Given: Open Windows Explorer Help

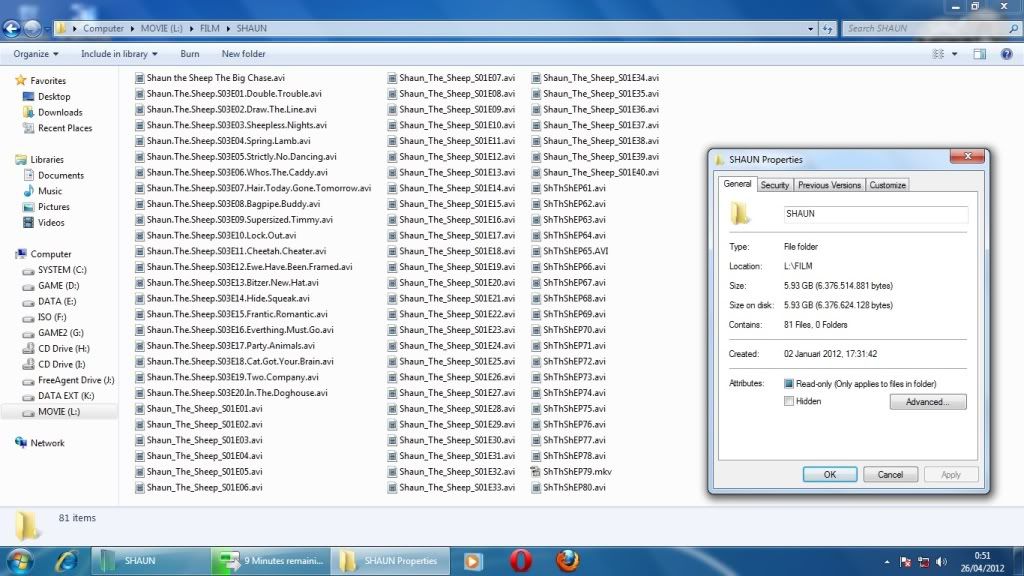Looking at the screenshot, I should [1006, 54].
